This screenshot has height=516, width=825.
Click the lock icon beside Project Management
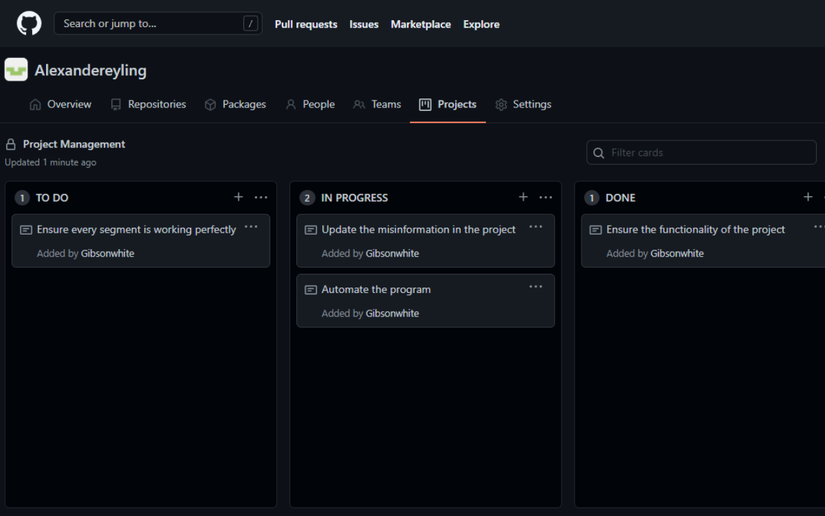point(11,144)
